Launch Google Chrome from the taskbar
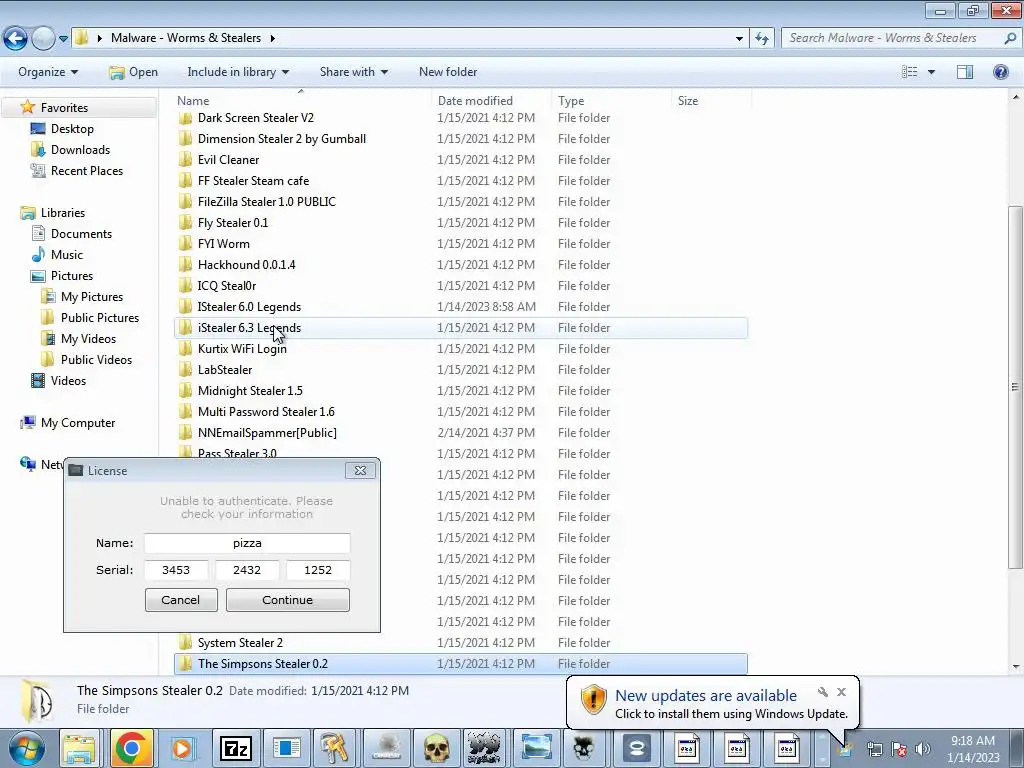Screen dimensions: 1024x768 click(x=131, y=748)
